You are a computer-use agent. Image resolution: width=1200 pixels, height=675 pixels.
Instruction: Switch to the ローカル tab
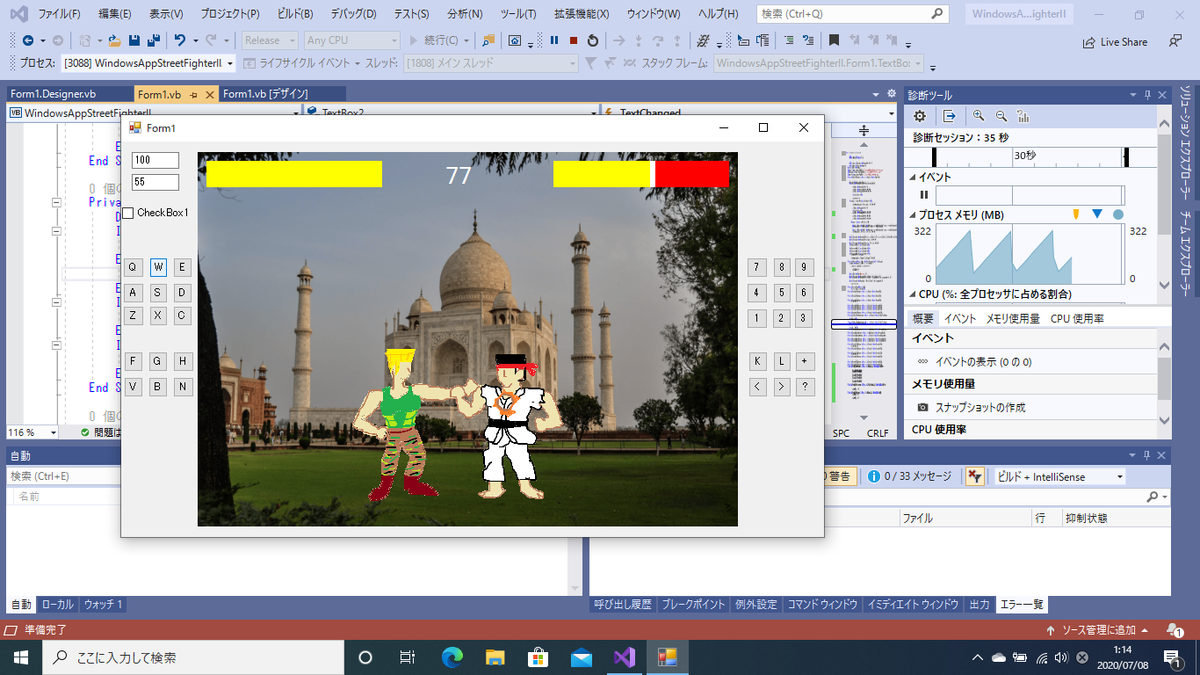[x=58, y=605]
